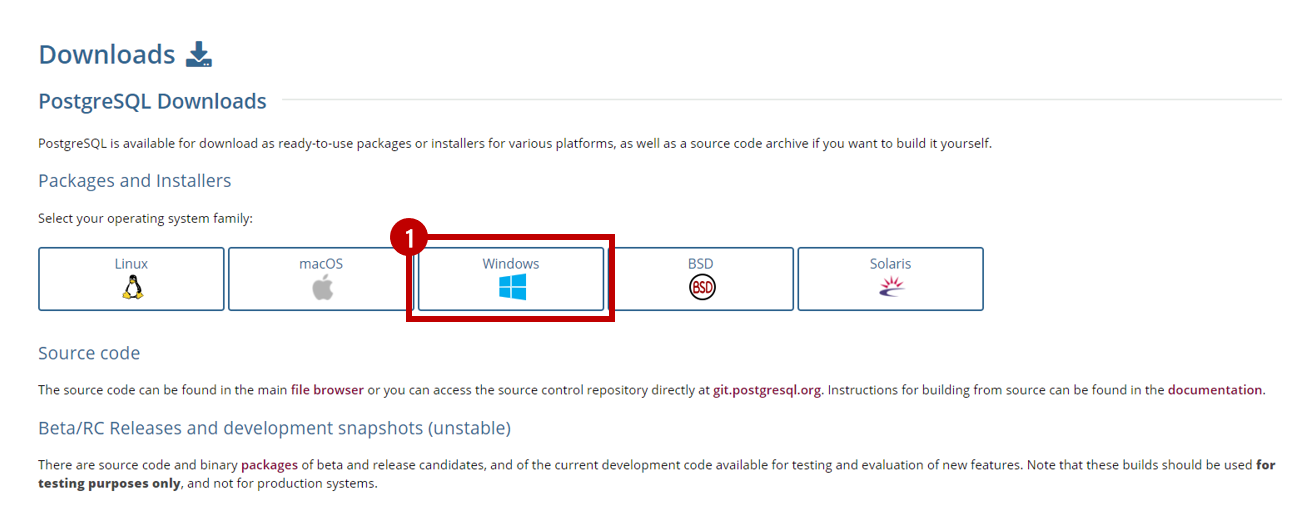Click the bold "testing purposes only" text
The image size is (1313, 515).
pos(110,484)
